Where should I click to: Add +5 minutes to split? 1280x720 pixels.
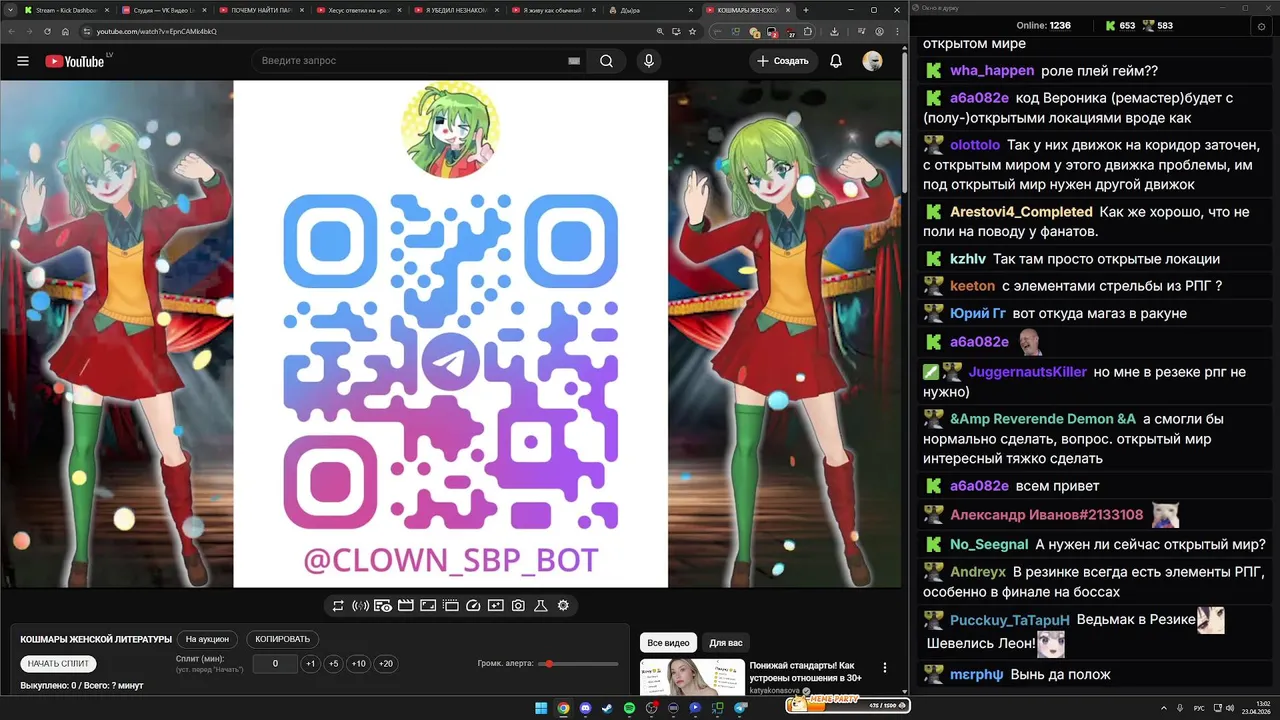(x=334, y=664)
